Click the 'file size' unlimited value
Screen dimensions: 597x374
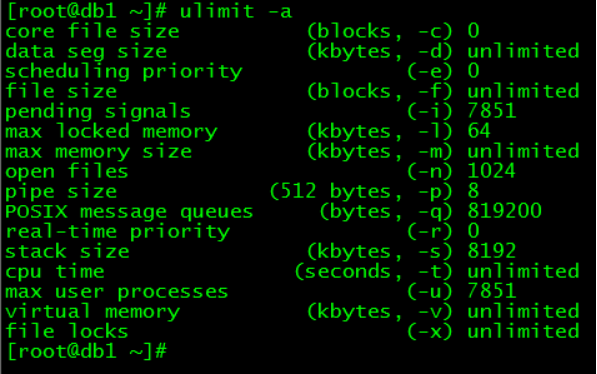[x=523, y=91]
